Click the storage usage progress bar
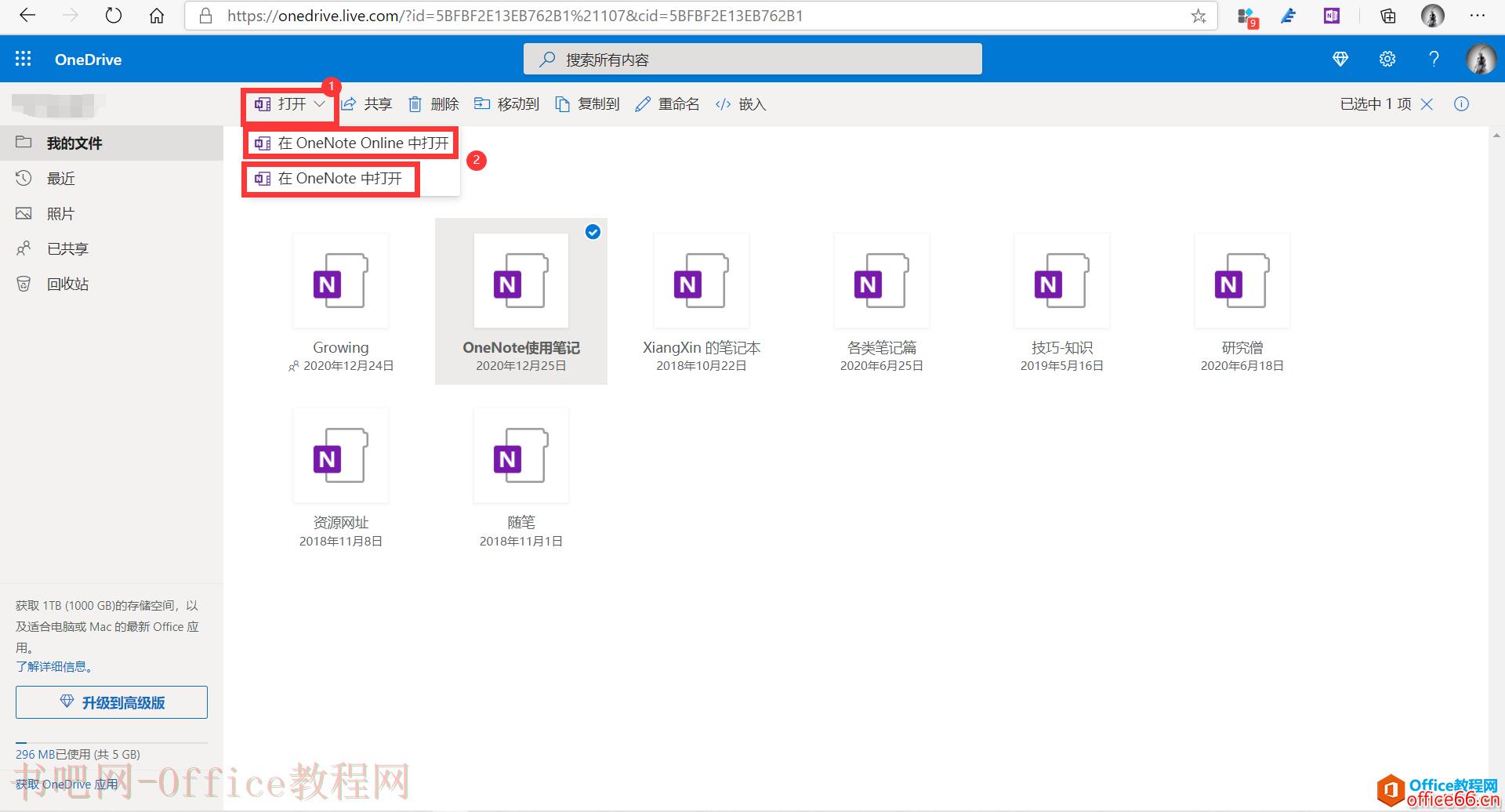1505x812 pixels. 111,742
